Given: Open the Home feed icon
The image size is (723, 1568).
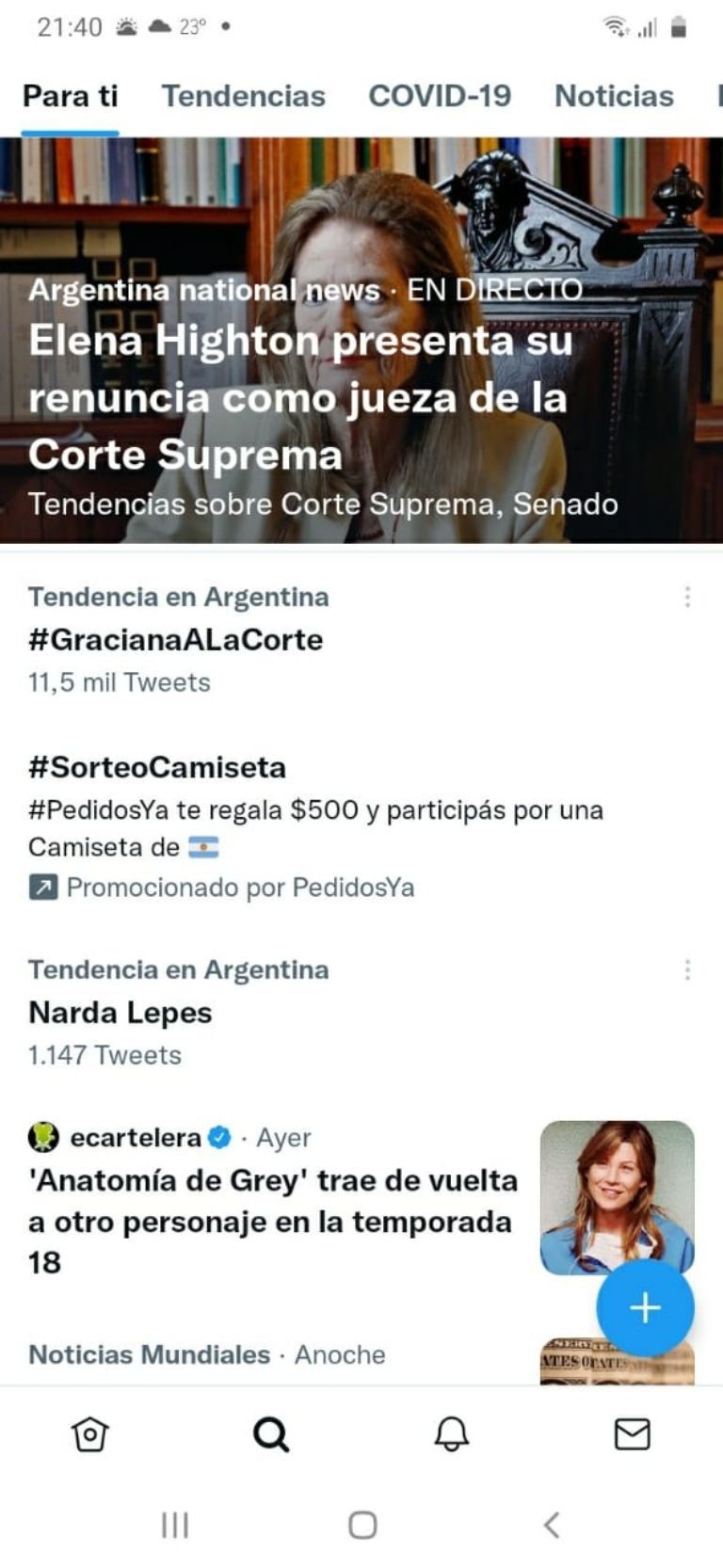Looking at the screenshot, I should point(89,1434).
